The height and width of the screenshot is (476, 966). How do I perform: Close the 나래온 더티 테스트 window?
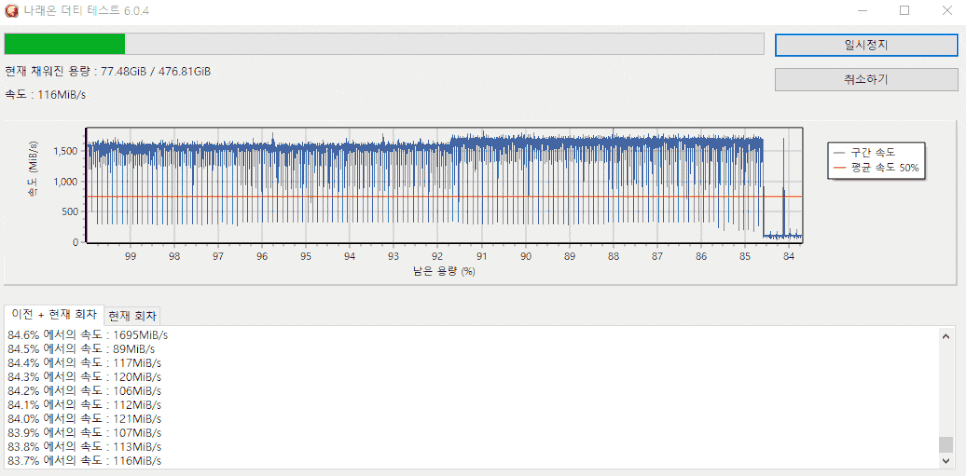click(x=947, y=11)
